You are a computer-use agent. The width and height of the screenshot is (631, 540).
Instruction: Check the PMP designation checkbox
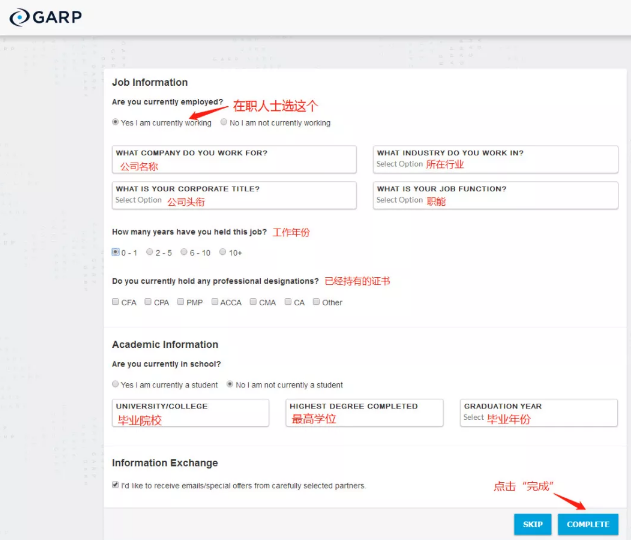point(181,302)
